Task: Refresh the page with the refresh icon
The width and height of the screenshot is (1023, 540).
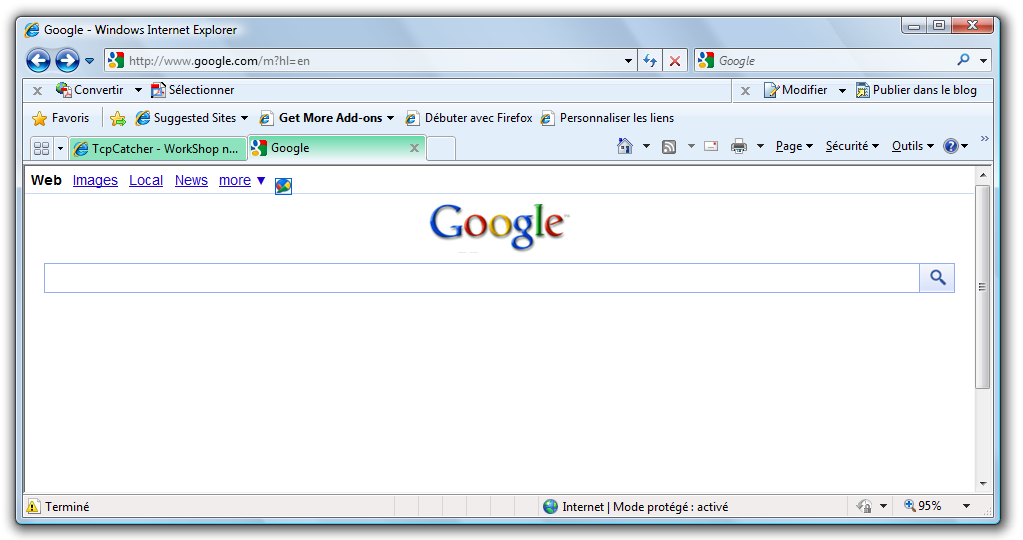Action: (x=649, y=61)
